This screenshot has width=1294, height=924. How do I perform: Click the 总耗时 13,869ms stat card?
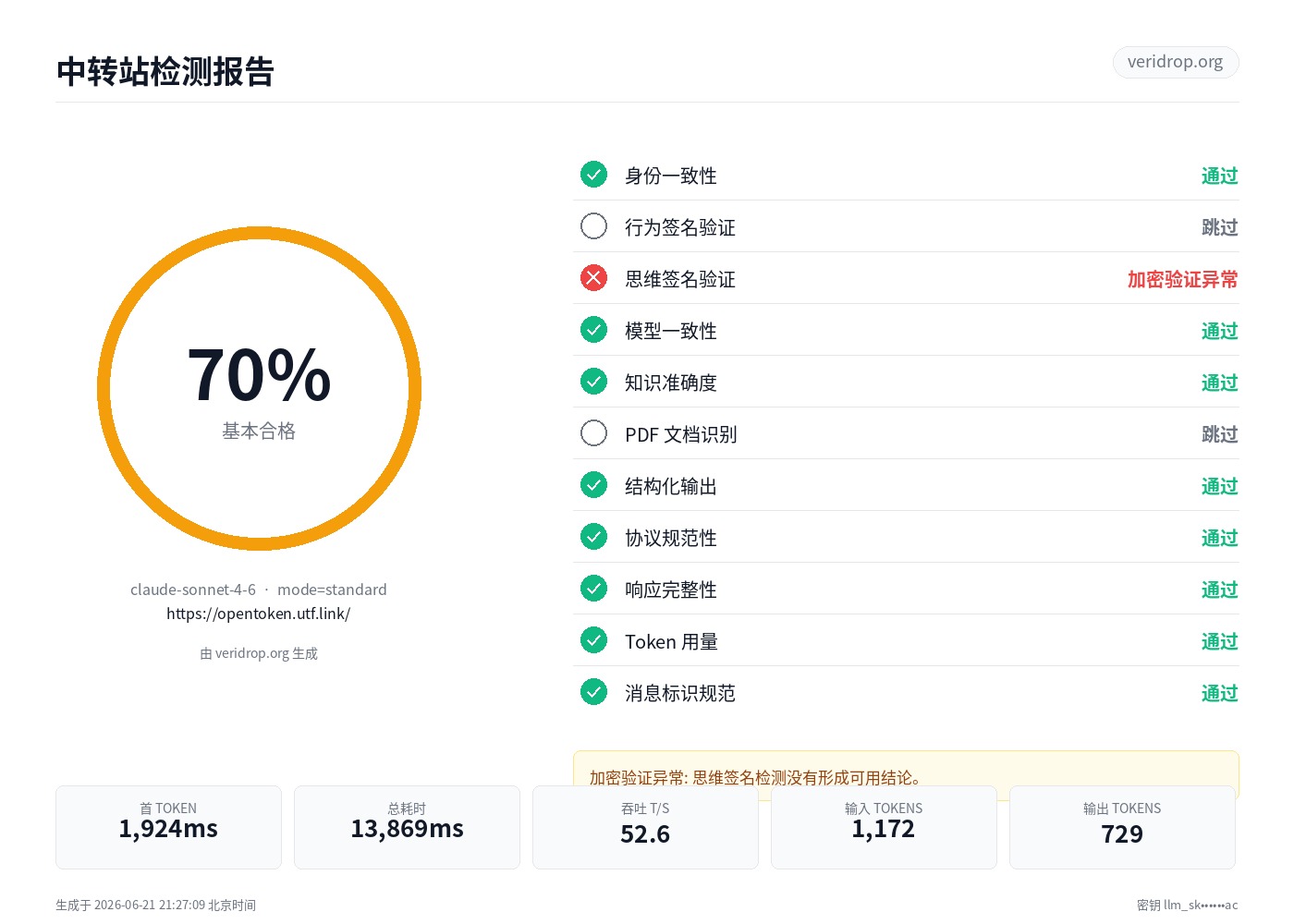(407, 827)
